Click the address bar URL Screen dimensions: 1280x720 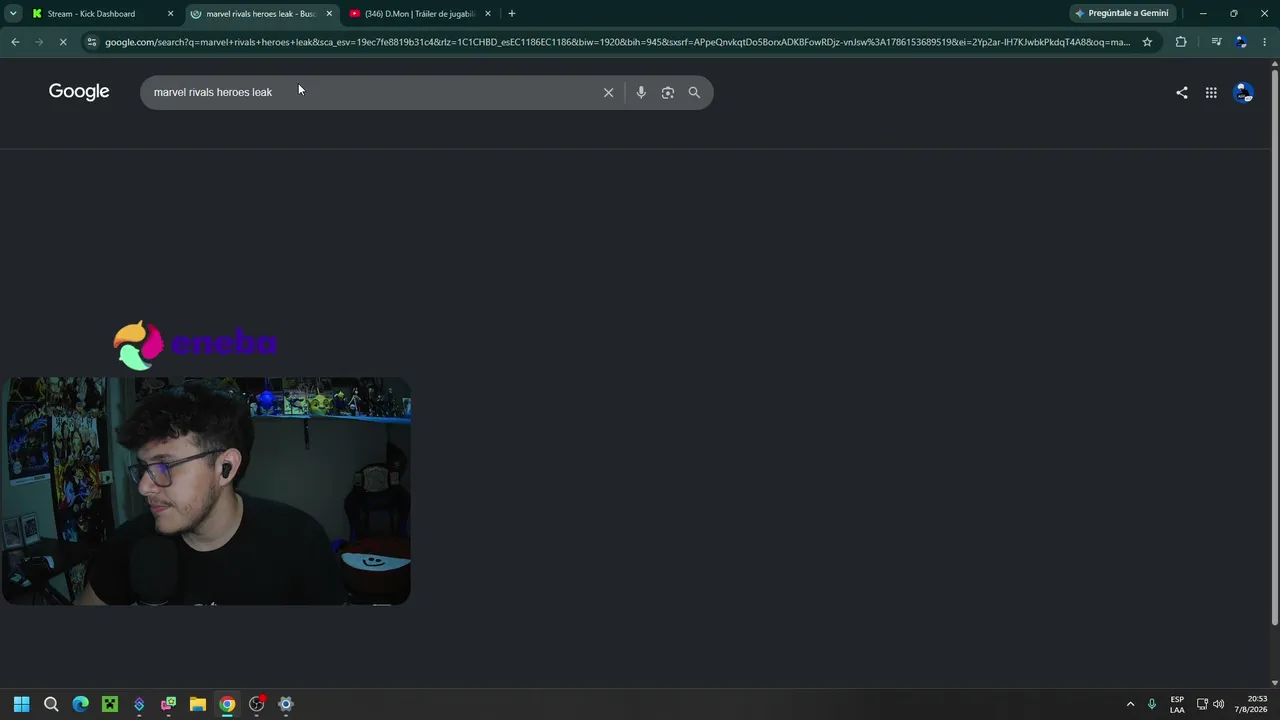point(617,42)
